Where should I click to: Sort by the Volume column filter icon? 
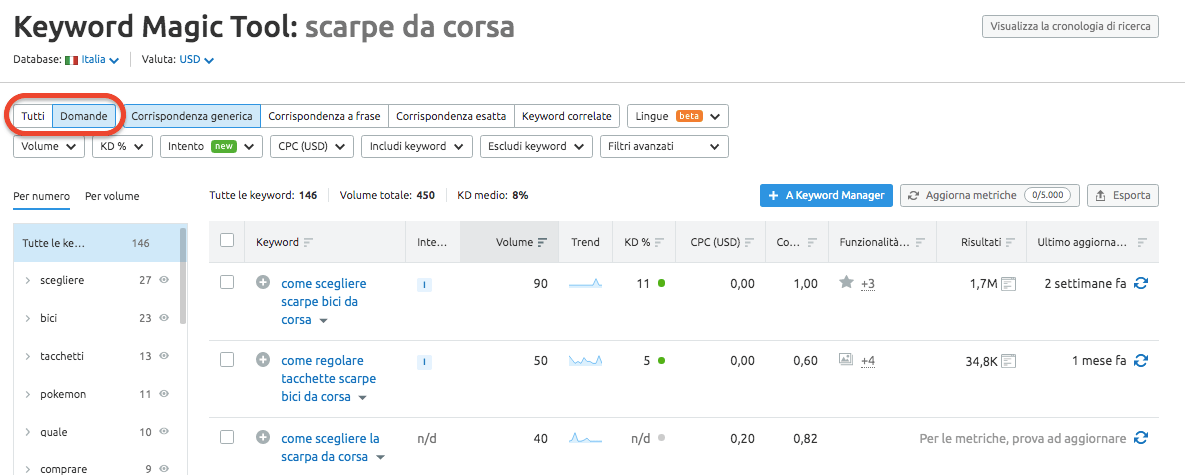(542, 242)
